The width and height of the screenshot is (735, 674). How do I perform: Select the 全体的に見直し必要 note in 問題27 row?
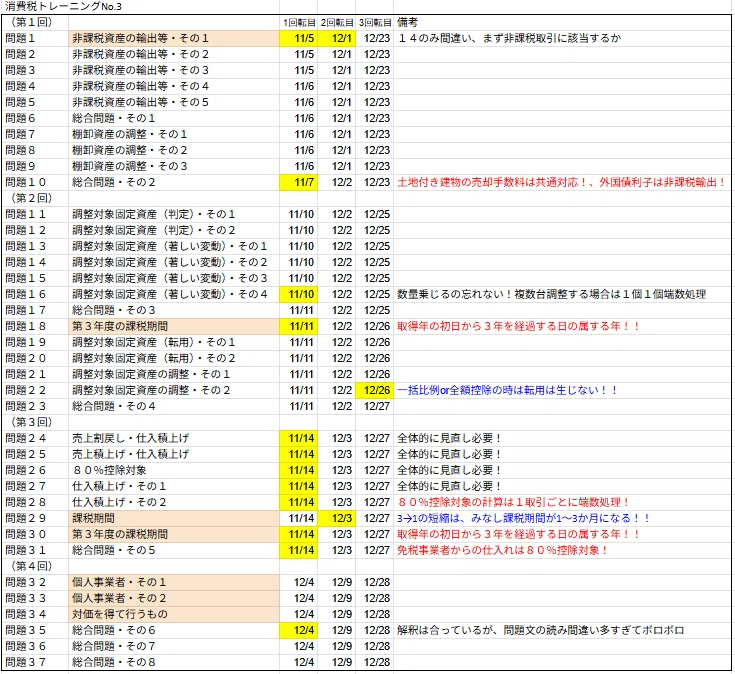(x=449, y=486)
